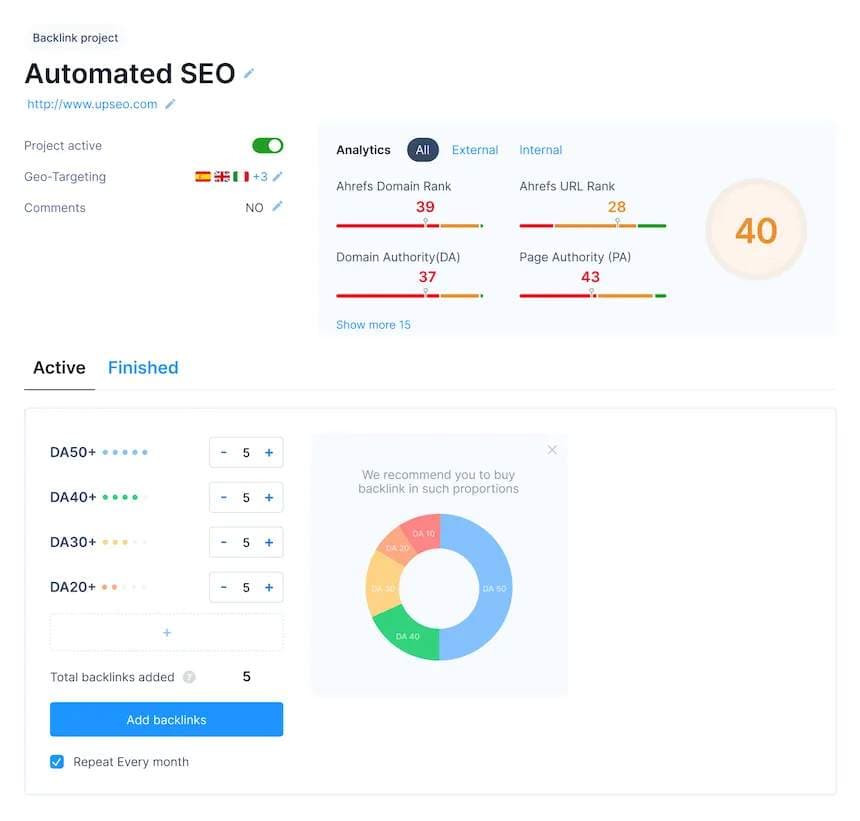860x821 pixels.
Task: Edit Comments using the pencil icon
Action: [278, 207]
